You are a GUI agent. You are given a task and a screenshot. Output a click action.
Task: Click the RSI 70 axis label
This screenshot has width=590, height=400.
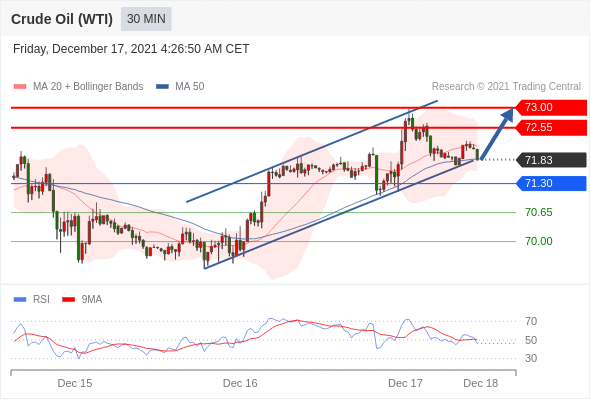click(531, 321)
